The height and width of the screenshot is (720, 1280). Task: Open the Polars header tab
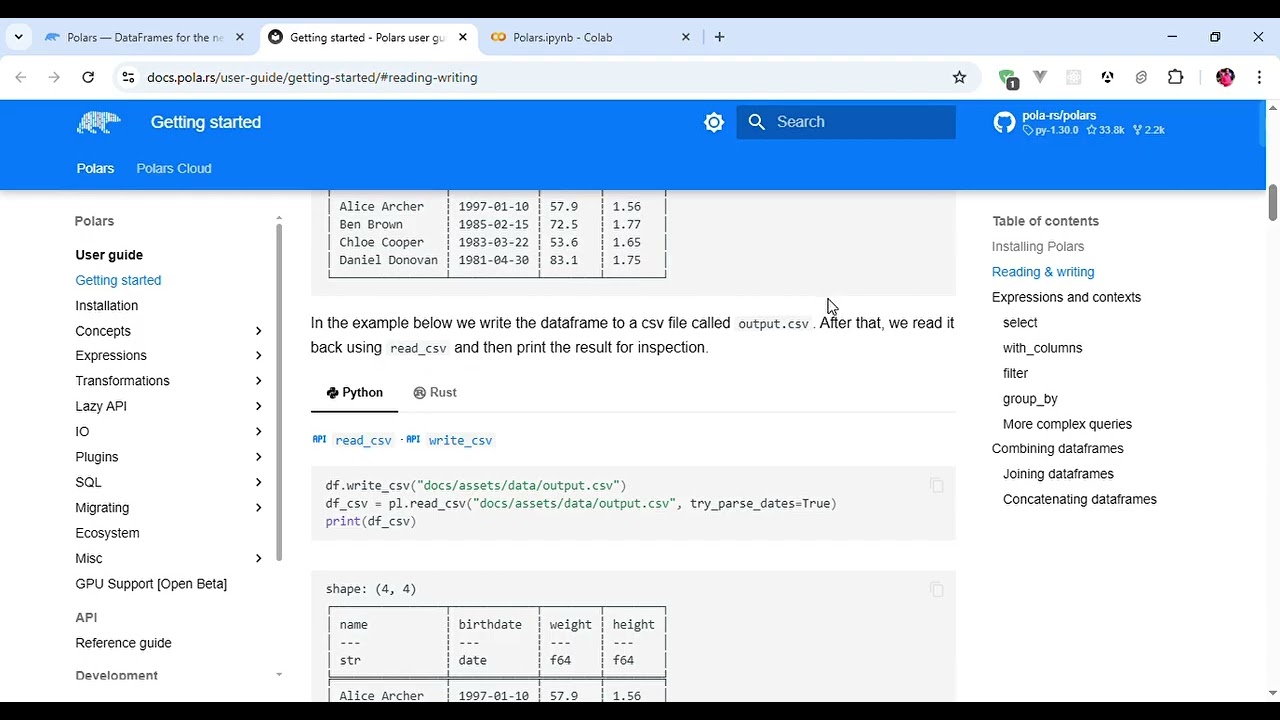click(95, 168)
